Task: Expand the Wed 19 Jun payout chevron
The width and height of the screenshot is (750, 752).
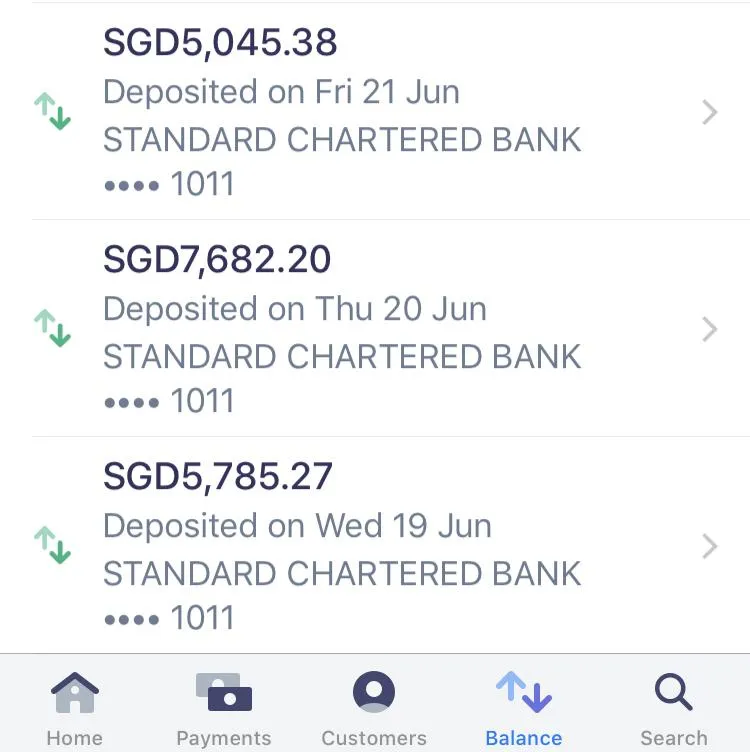Action: [710, 546]
